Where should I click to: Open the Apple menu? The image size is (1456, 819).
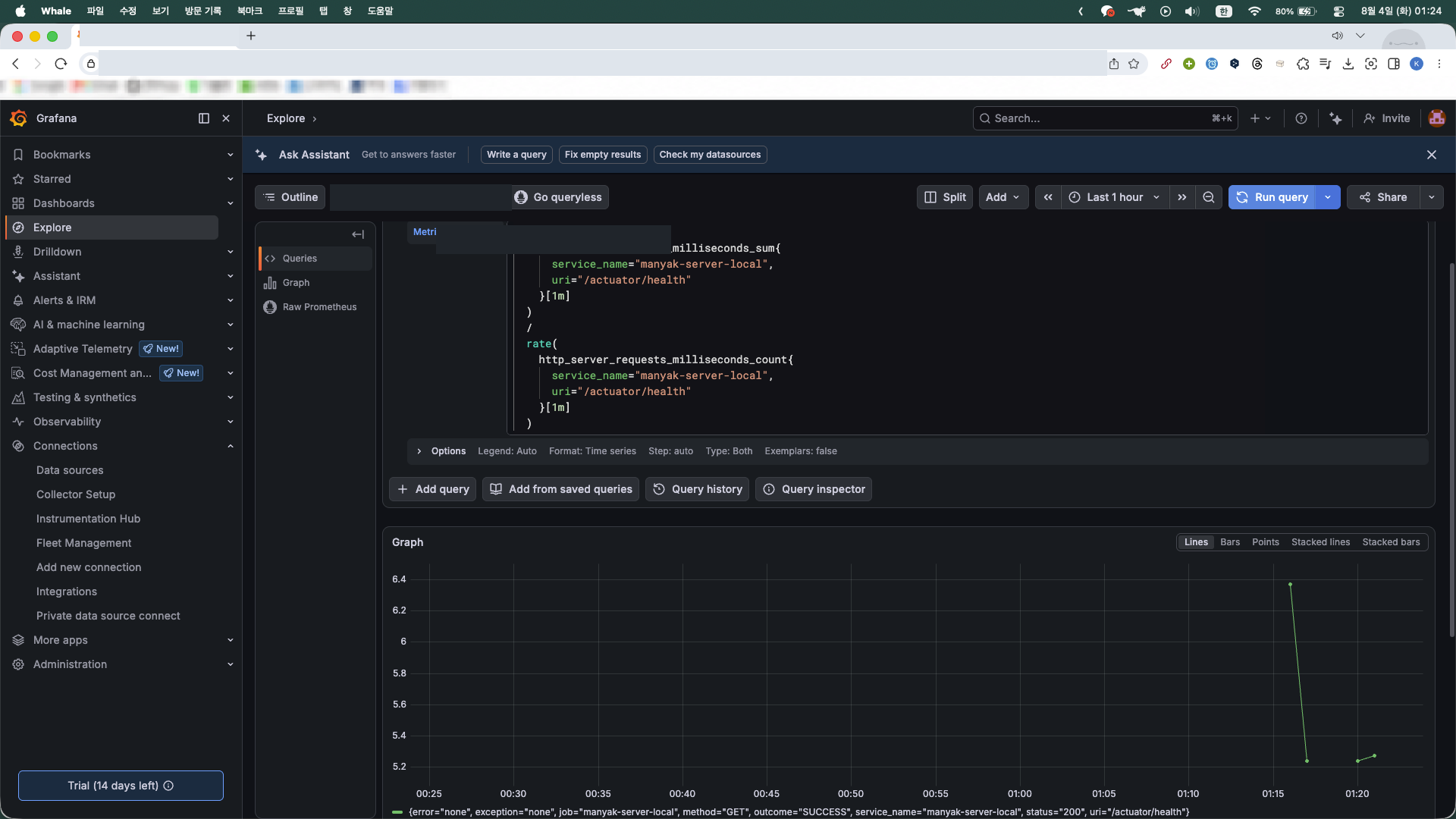(20, 11)
